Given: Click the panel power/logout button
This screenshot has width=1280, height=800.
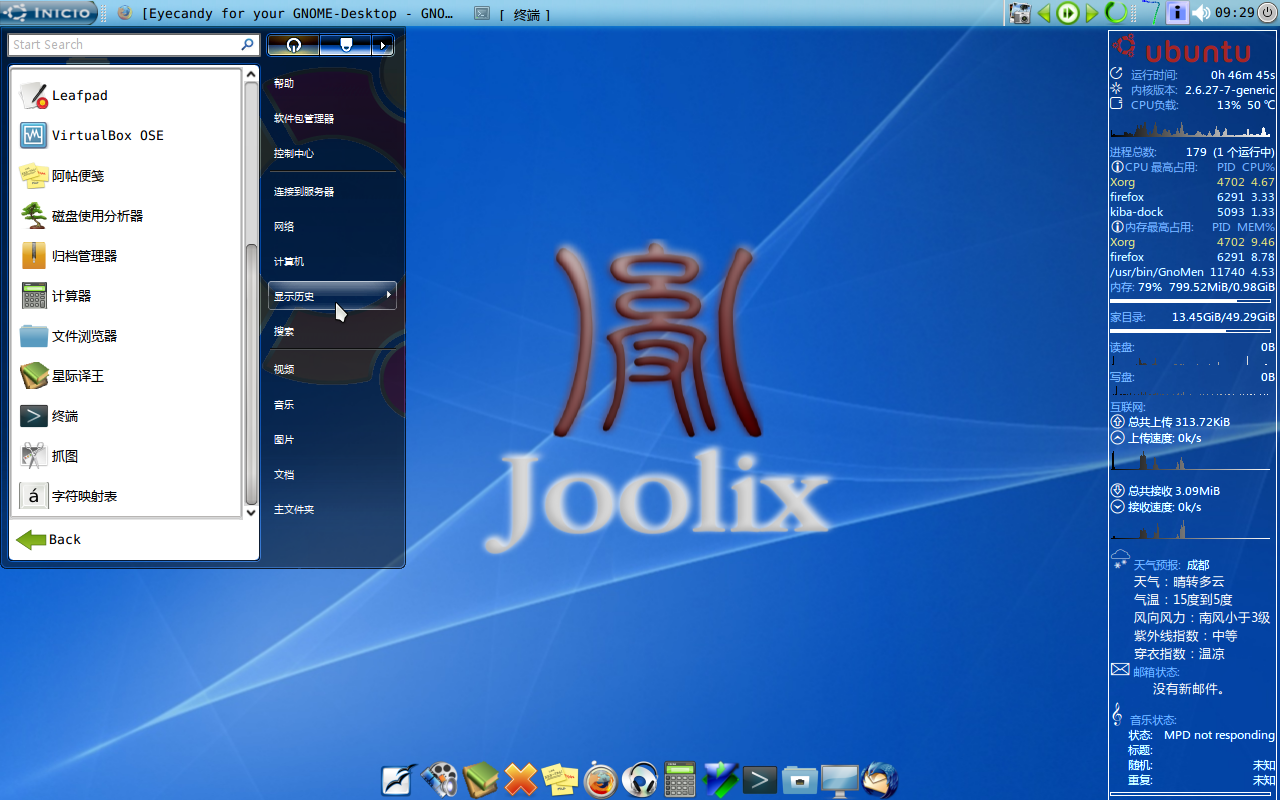Looking at the screenshot, I should 1267,13.
